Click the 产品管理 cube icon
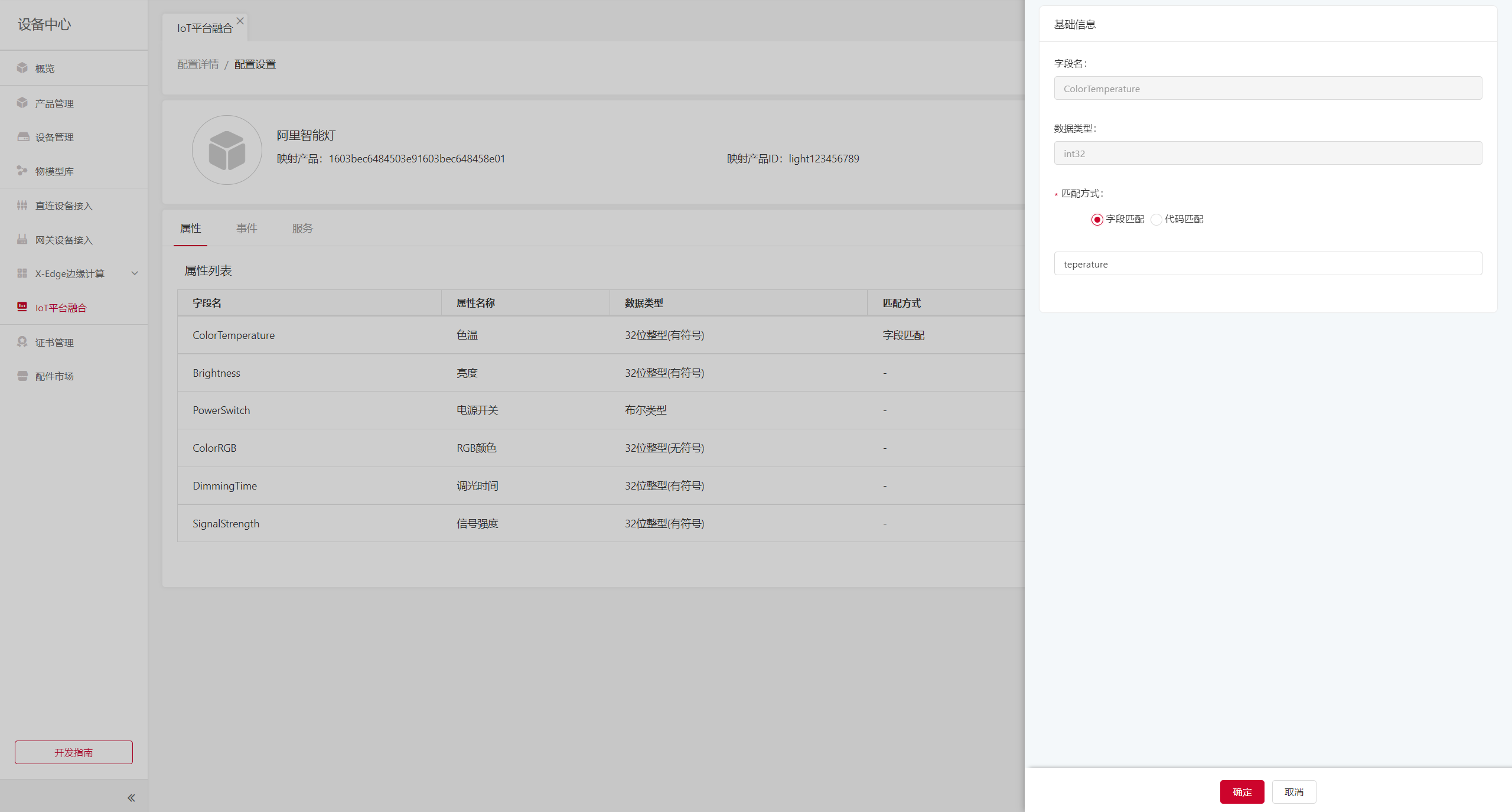 tap(22, 103)
